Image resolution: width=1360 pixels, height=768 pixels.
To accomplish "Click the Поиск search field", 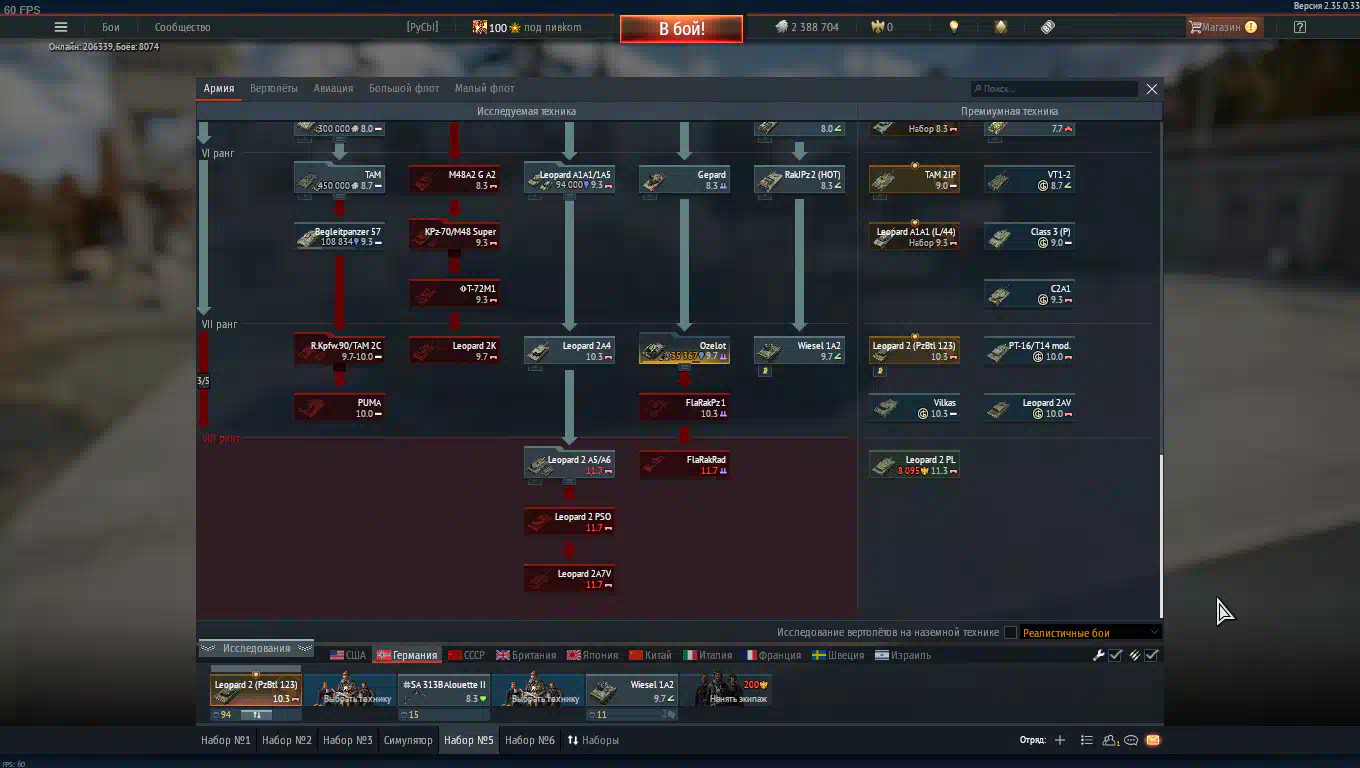I will (x=1054, y=89).
